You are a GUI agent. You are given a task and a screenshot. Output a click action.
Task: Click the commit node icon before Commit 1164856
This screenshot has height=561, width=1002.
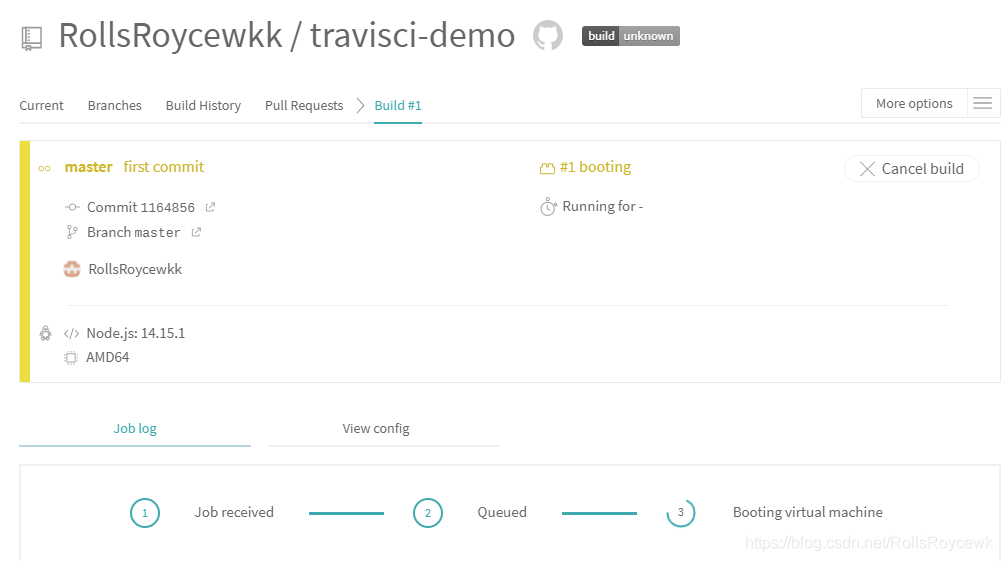tap(72, 207)
